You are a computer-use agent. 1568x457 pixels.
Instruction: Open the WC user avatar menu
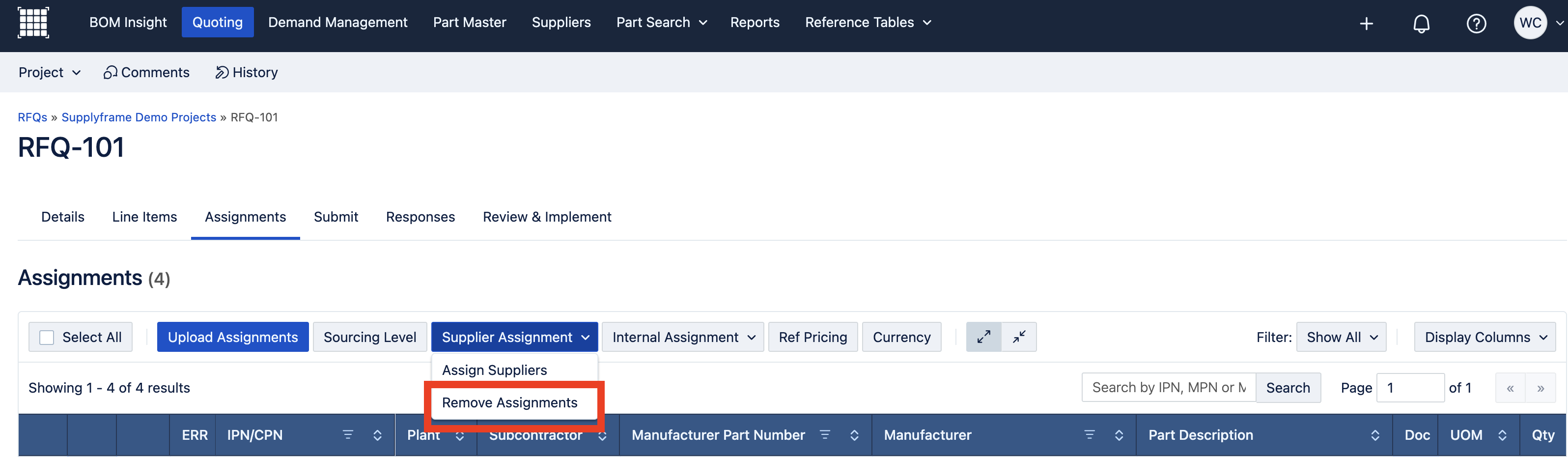[1530, 23]
